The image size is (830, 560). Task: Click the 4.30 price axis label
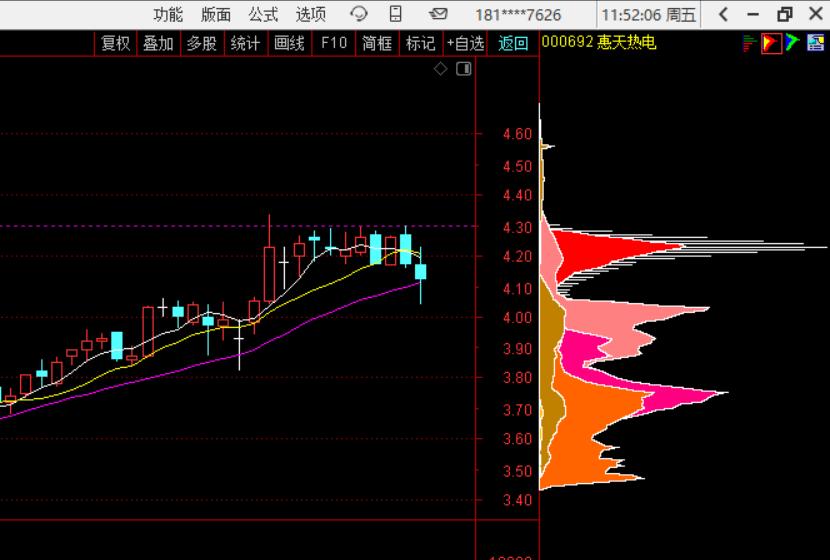[517, 228]
